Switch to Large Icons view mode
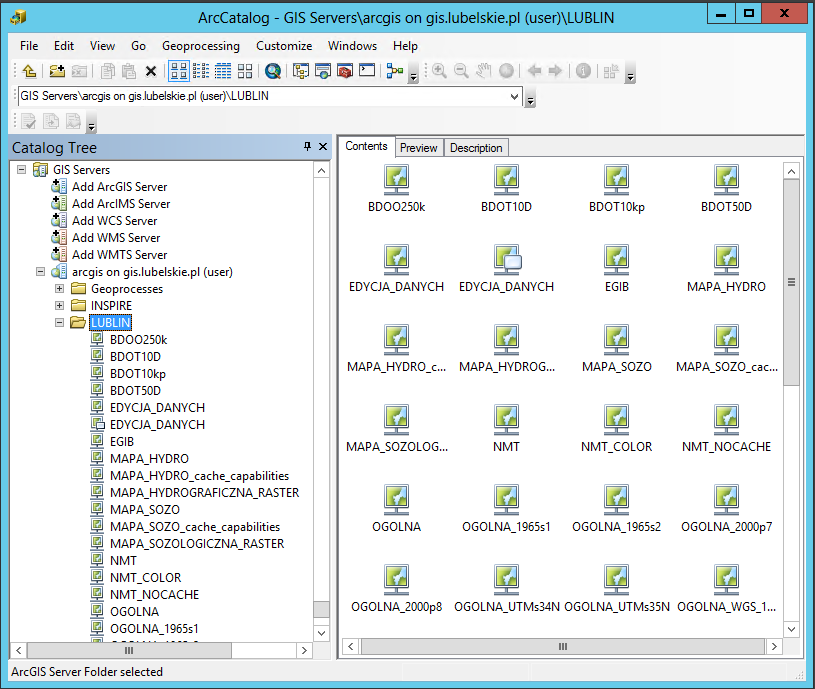The image size is (815, 689). [x=179, y=71]
